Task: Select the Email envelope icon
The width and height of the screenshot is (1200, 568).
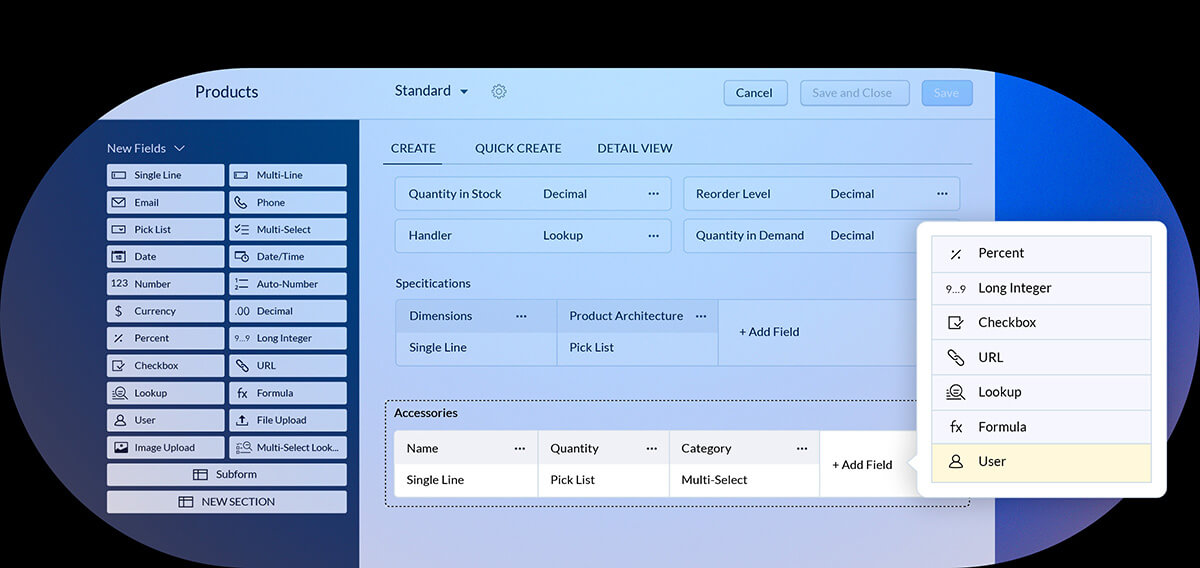Action: (x=120, y=202)
